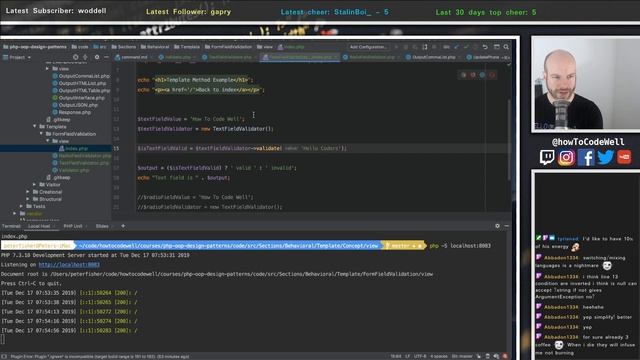Viewport: 640px width, 360px height.
Task: Click the editor vertical scrollbar
Action: coord(509,139)
